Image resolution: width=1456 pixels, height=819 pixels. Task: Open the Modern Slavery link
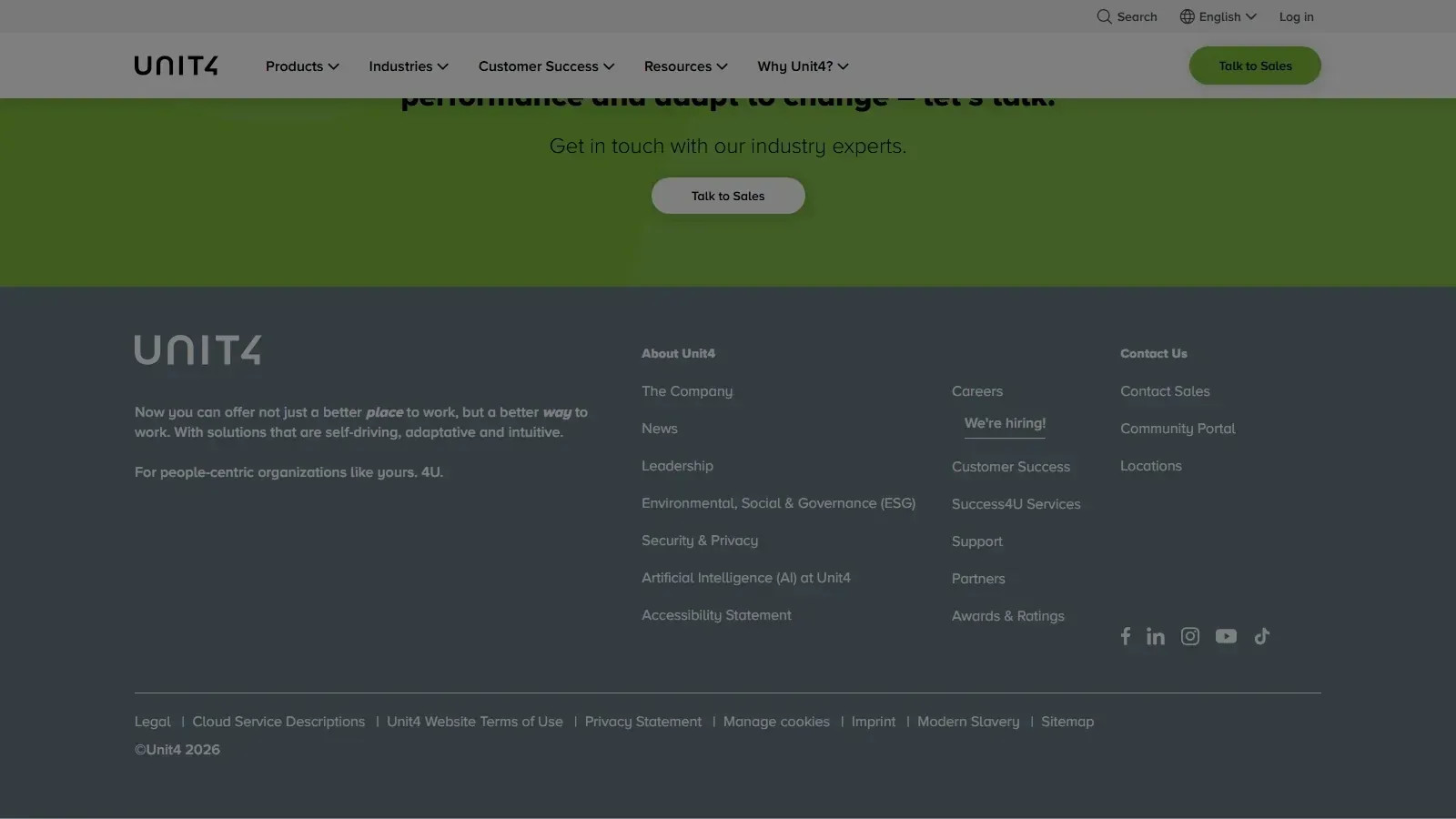pos(968,722)
